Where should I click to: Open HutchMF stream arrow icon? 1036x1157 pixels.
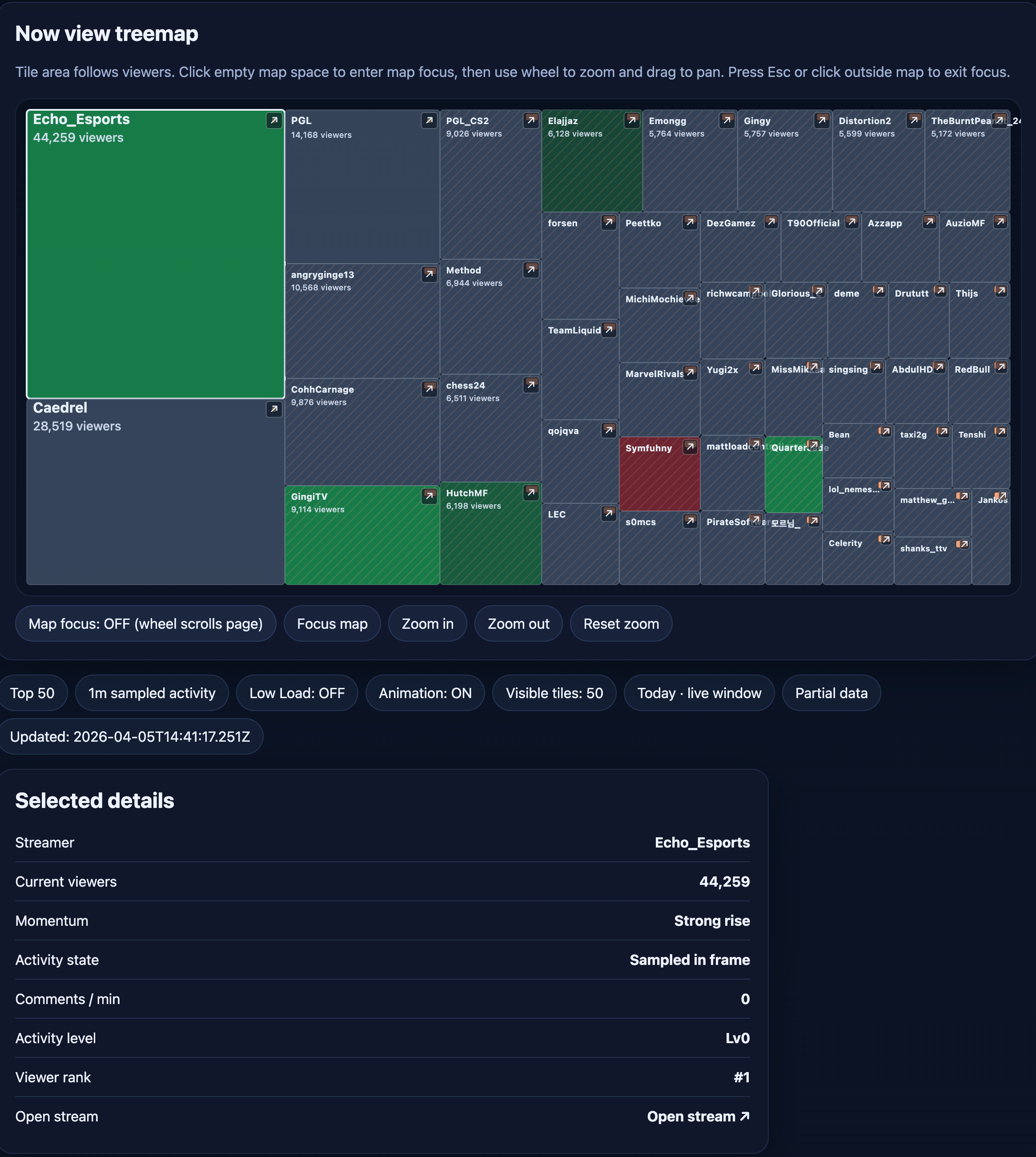tap(531, 493)
